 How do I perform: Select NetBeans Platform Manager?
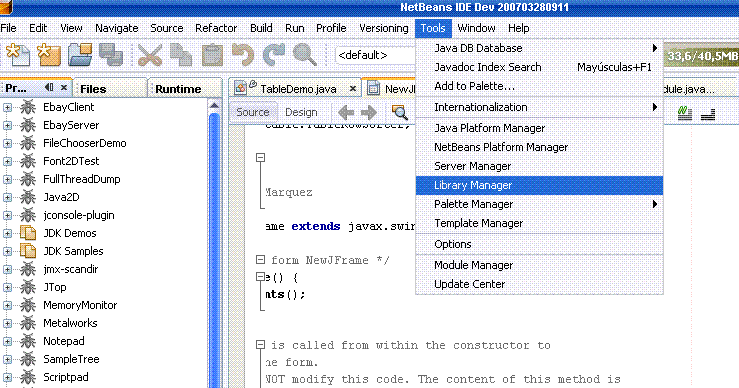click(539, 147)
